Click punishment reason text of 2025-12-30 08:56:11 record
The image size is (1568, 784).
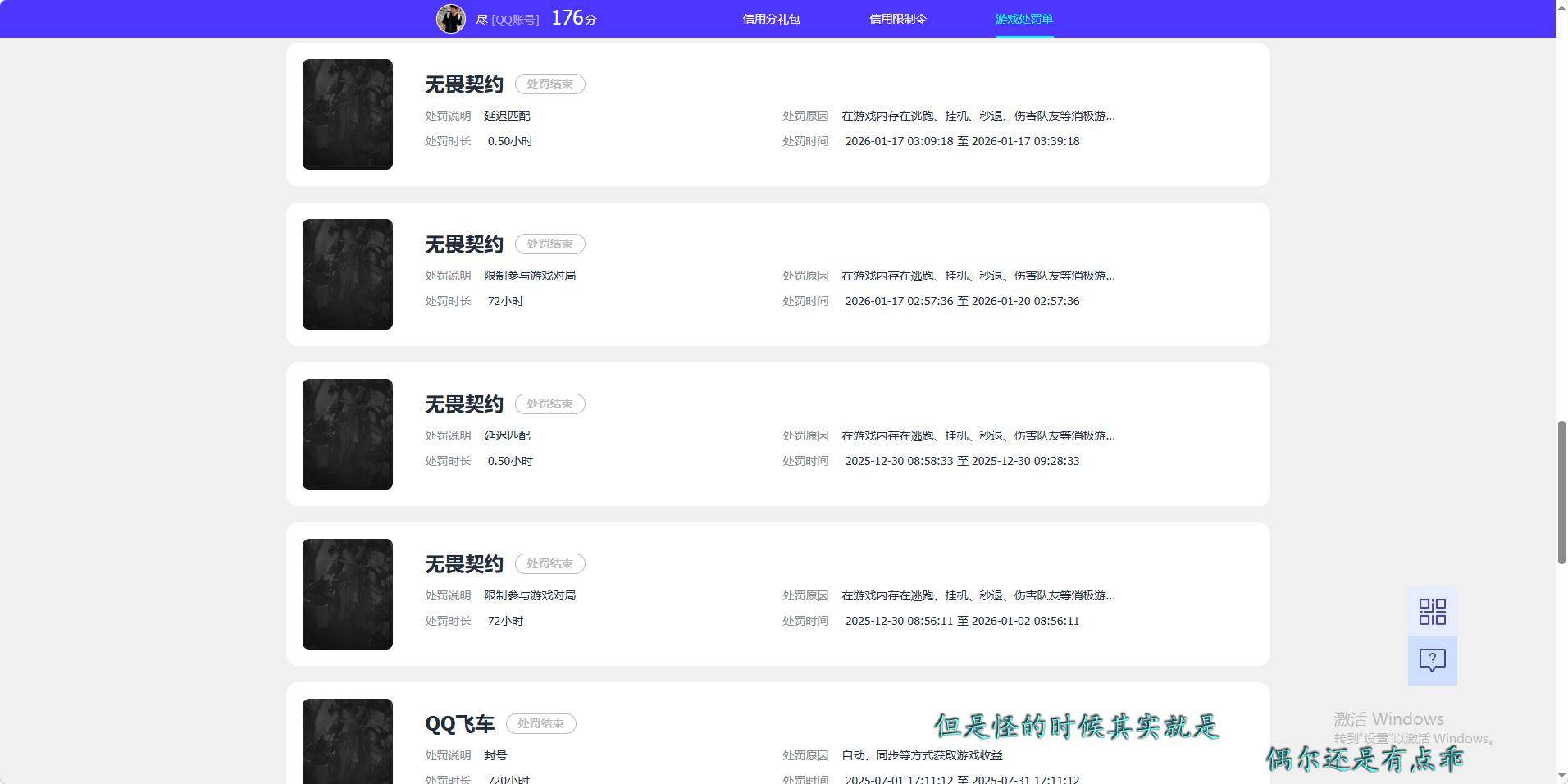tap(978, 595)
